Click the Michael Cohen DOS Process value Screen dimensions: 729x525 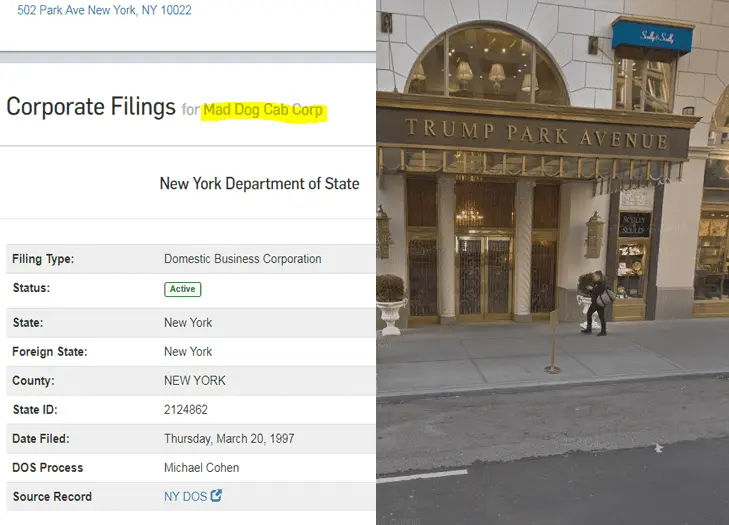[x=201, y=468]
